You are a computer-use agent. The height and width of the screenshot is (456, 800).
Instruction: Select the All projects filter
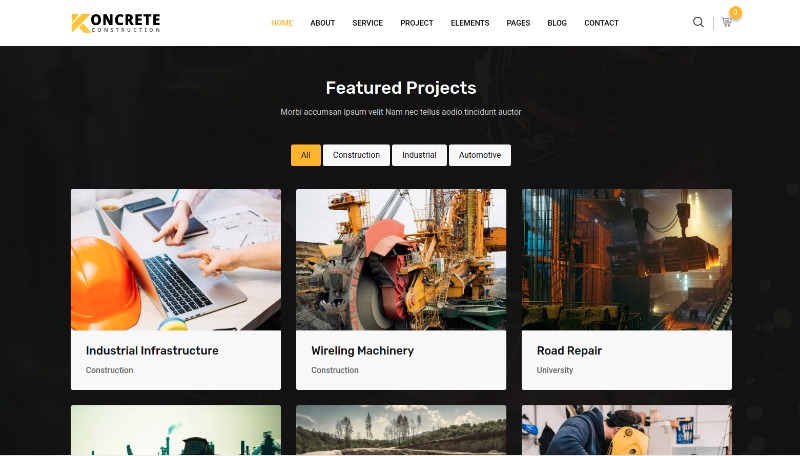point(306,155)
